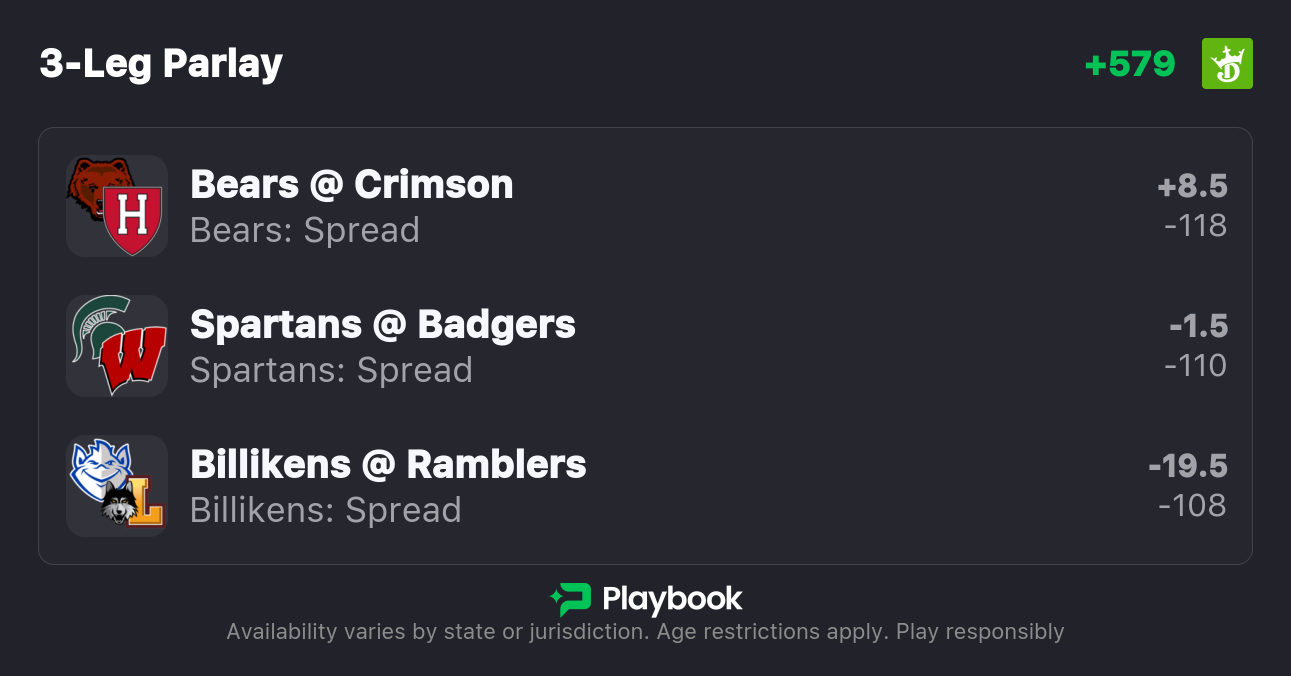Click the green Playbook logo icon
1291x676 pixels.
click(571, 599)
